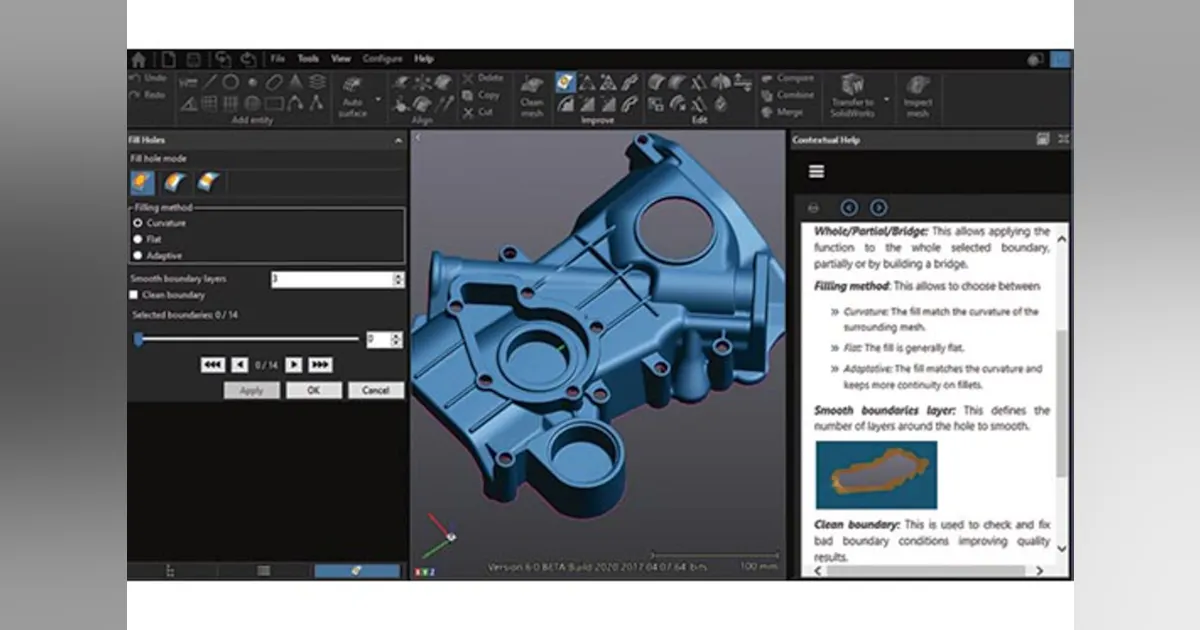Select the slot entity tool
Screen dimensions: 1200x630
click(x=273, y=83)
